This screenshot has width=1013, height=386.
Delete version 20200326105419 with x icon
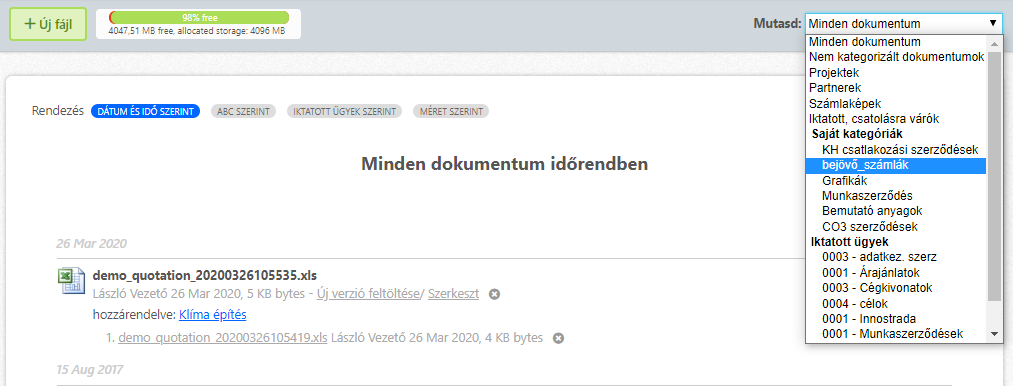559,338
